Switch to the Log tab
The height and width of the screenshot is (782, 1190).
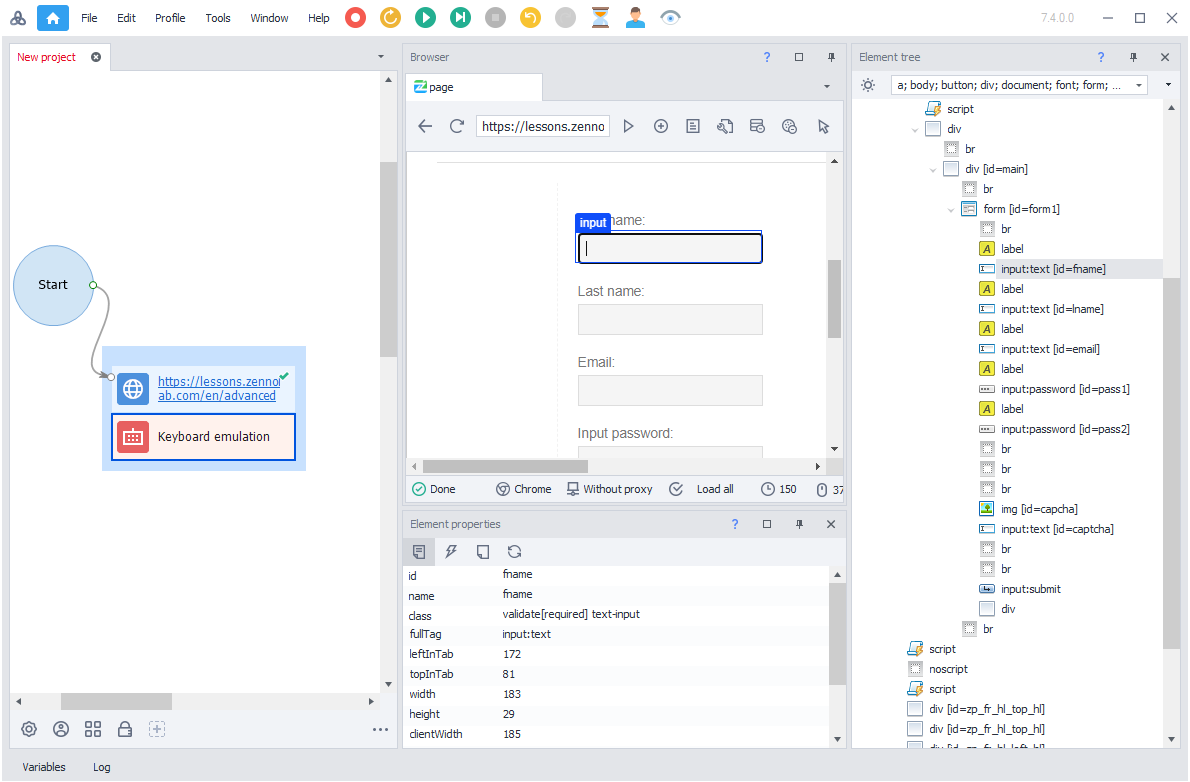102,767
